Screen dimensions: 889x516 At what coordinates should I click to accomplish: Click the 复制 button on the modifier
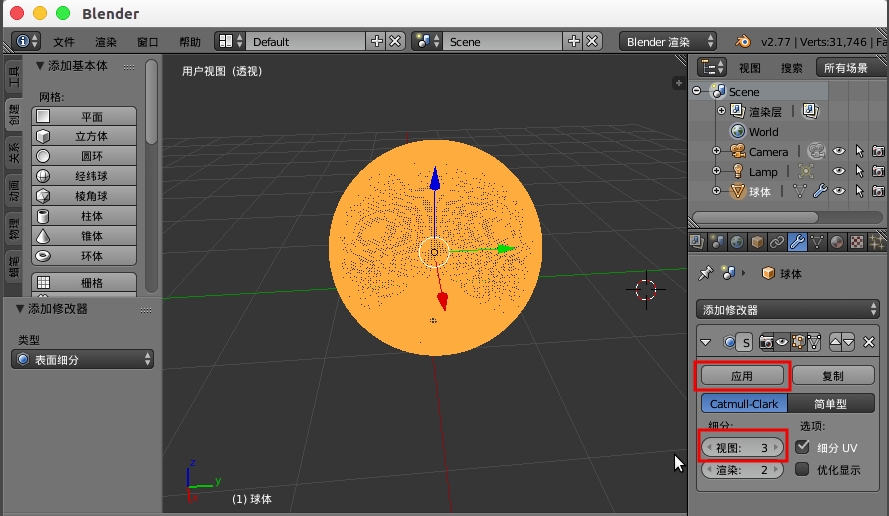click(x=832, y=376)
